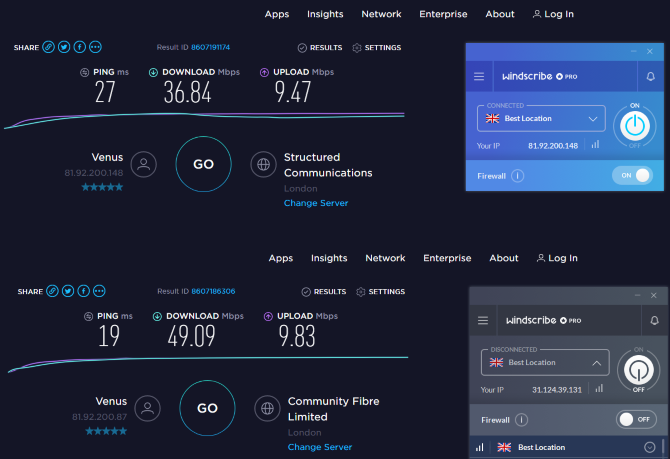The image size is (670, 459).
Task: Turn on VPN with the power button in disconnected Windscribe
Action: click(x=638, y=370)
